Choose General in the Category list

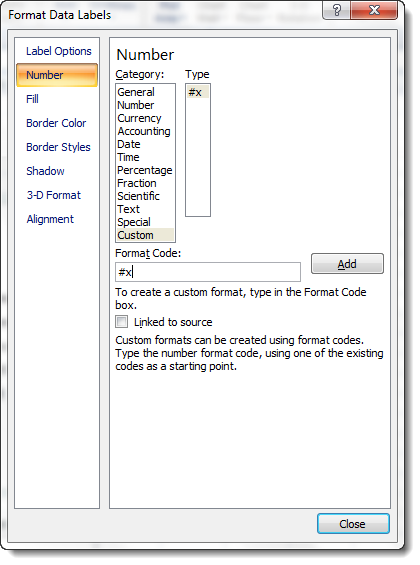136,92
